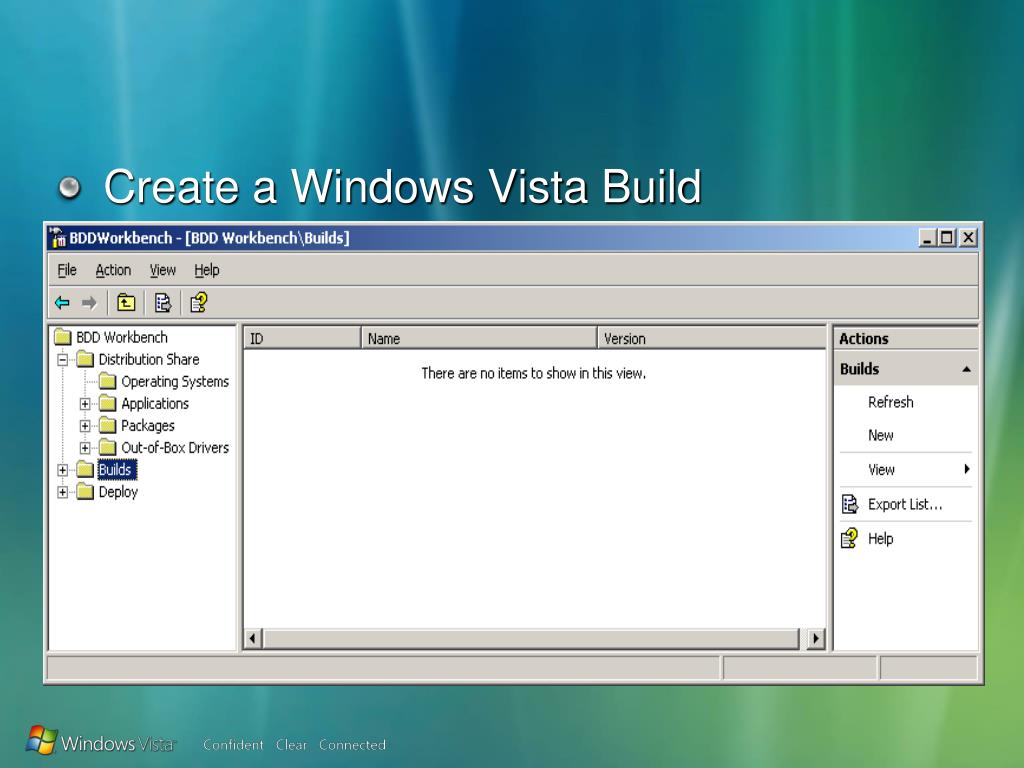The width and height of the screenshot is (1024, 768).
Task: Click the Builds folder icon
Action: point(85,470)
